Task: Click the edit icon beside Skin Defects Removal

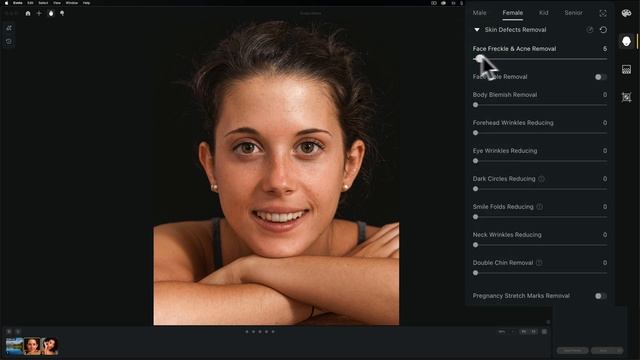Action: pyautogui.click(x=590, y=30)
